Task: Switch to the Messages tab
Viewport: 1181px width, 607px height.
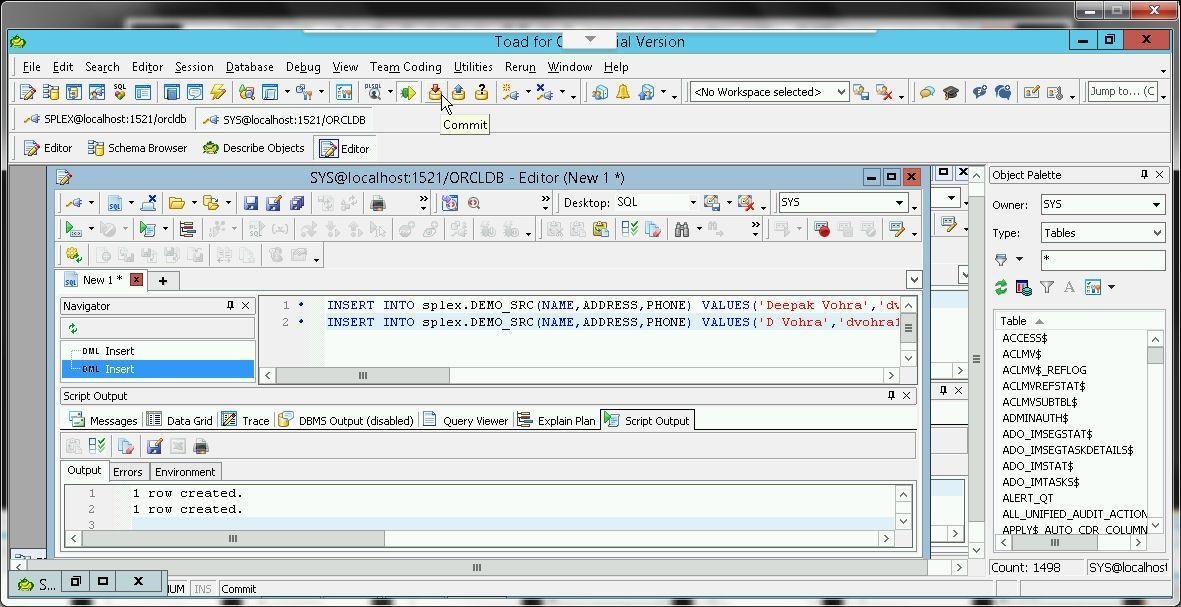Action: coord(103,420)
